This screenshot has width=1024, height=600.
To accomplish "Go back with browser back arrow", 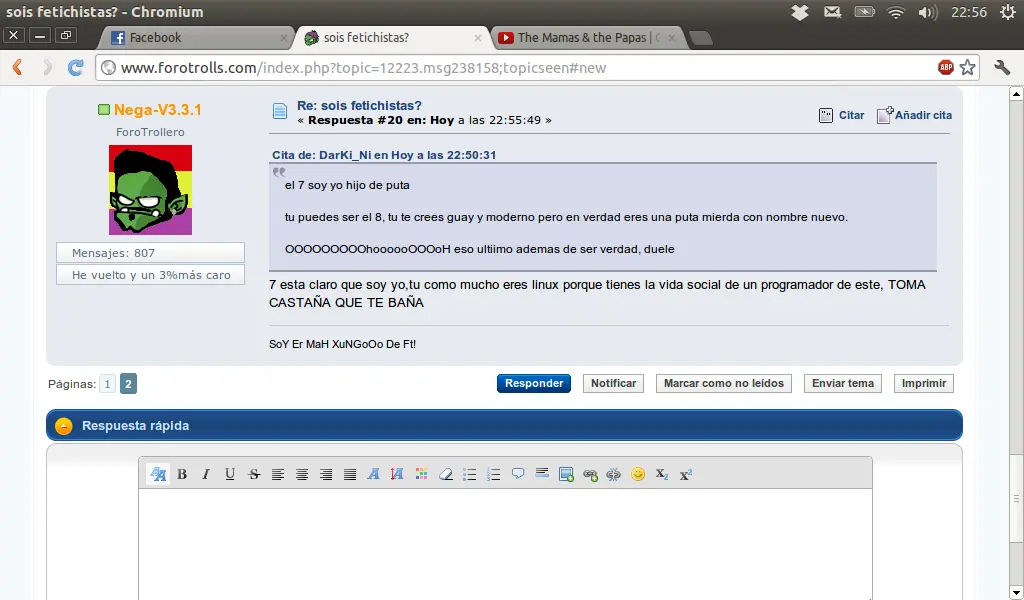I will [x=18, y=67].
